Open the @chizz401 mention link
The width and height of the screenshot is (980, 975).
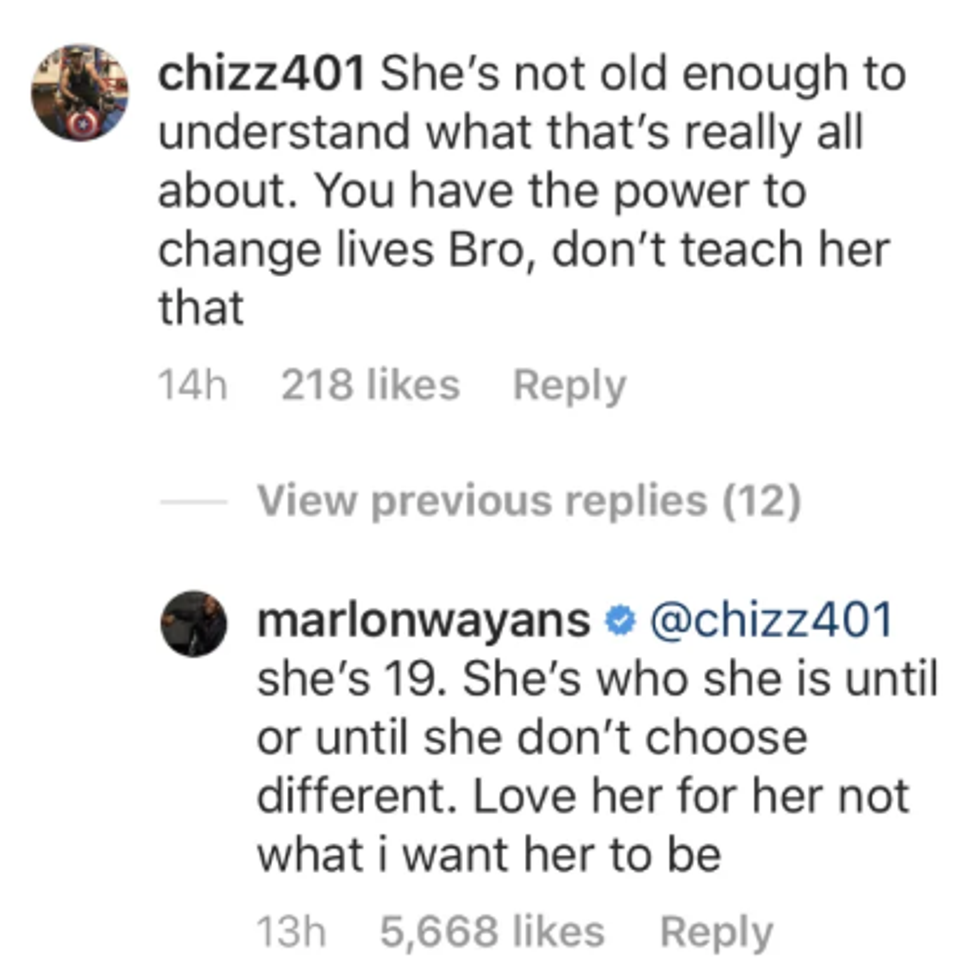tap(771, 621)
